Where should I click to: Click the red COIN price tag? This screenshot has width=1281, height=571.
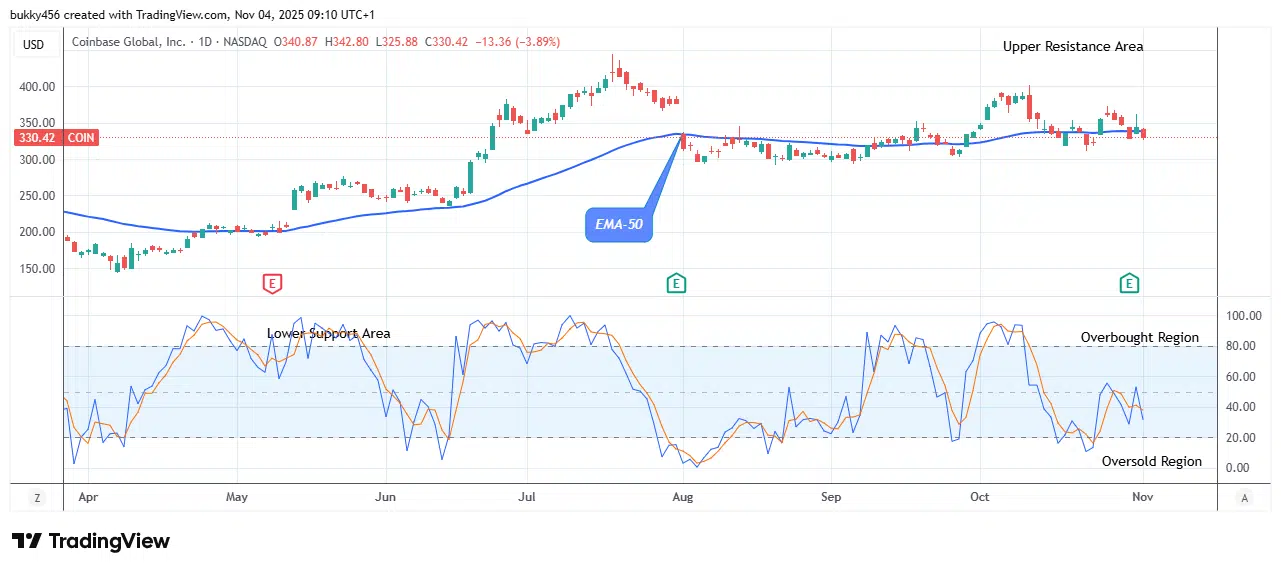click(x=56, y=138)
